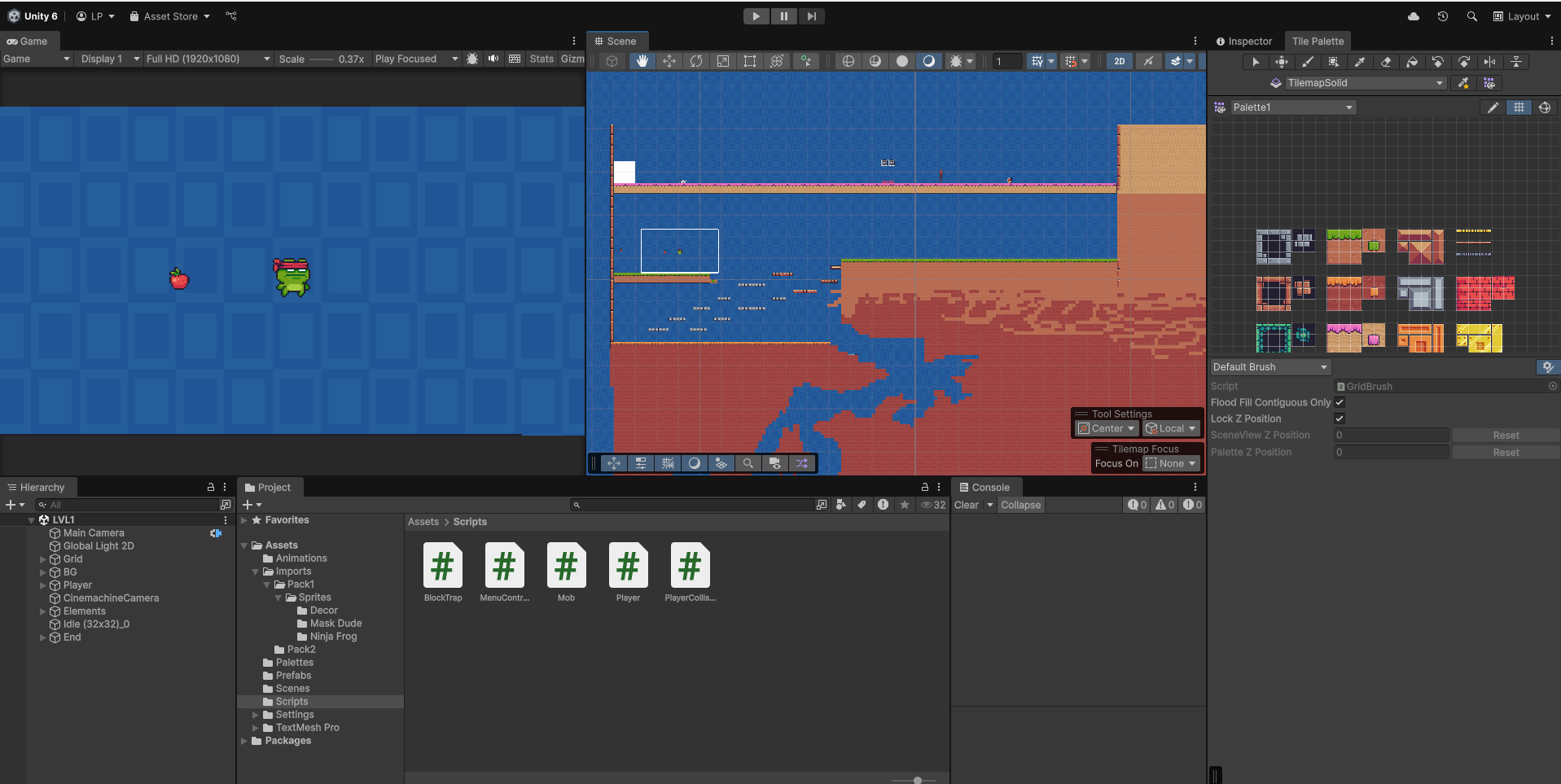Activate the Pause button in the top toolbar
The height and width of the screenshot is (784, 1561).
tap(783, 16)
